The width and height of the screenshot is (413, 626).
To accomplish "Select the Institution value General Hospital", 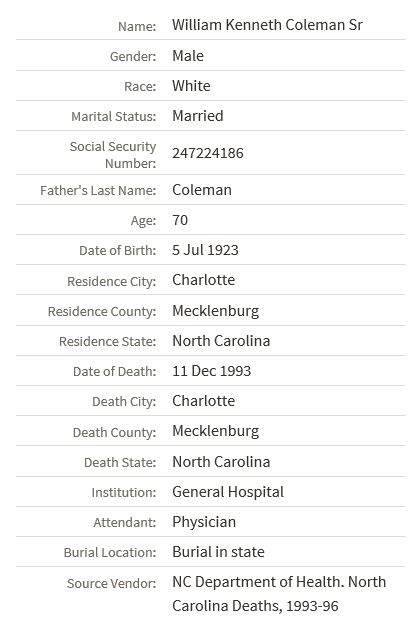I will coord(228,492).
